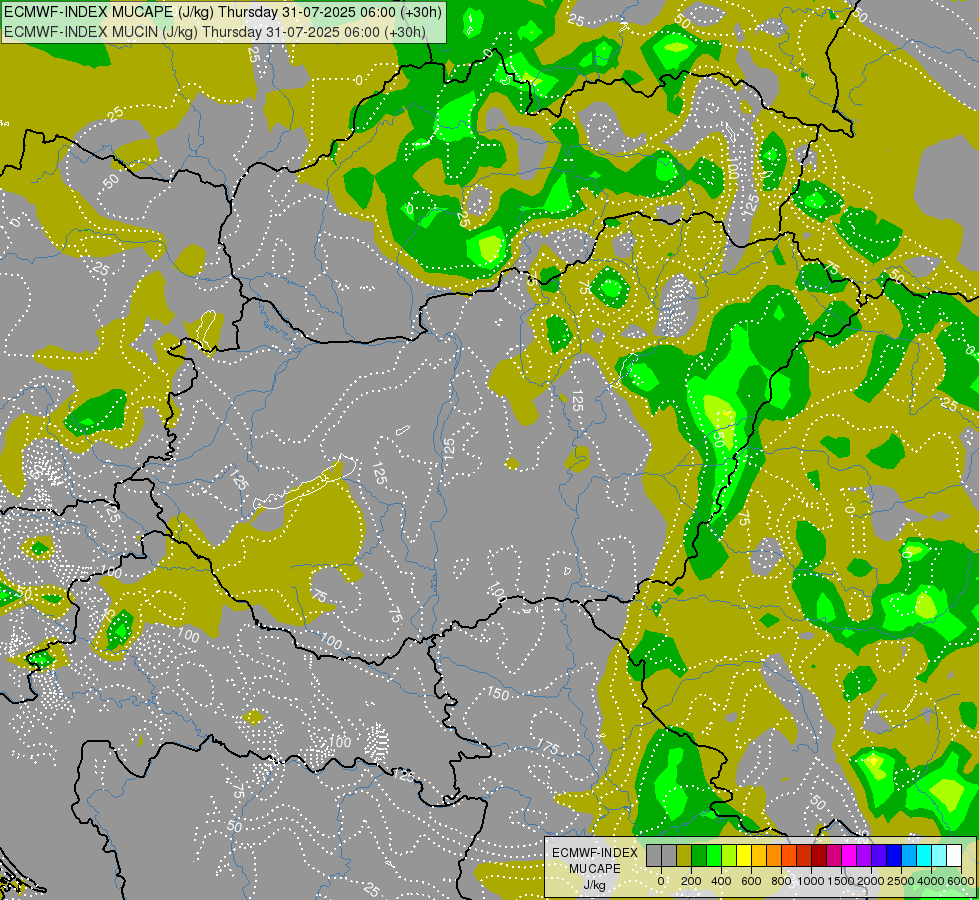Select the white legend swatch
979x900 pixels.
[x=955, y=855]
